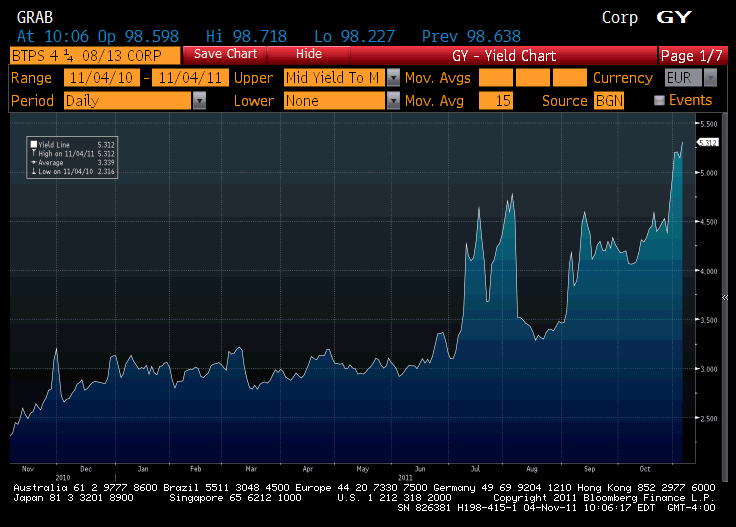Click the Mid Yield To M upper field
The width and height of the screenshot is (736, 527).
(334, 77)
